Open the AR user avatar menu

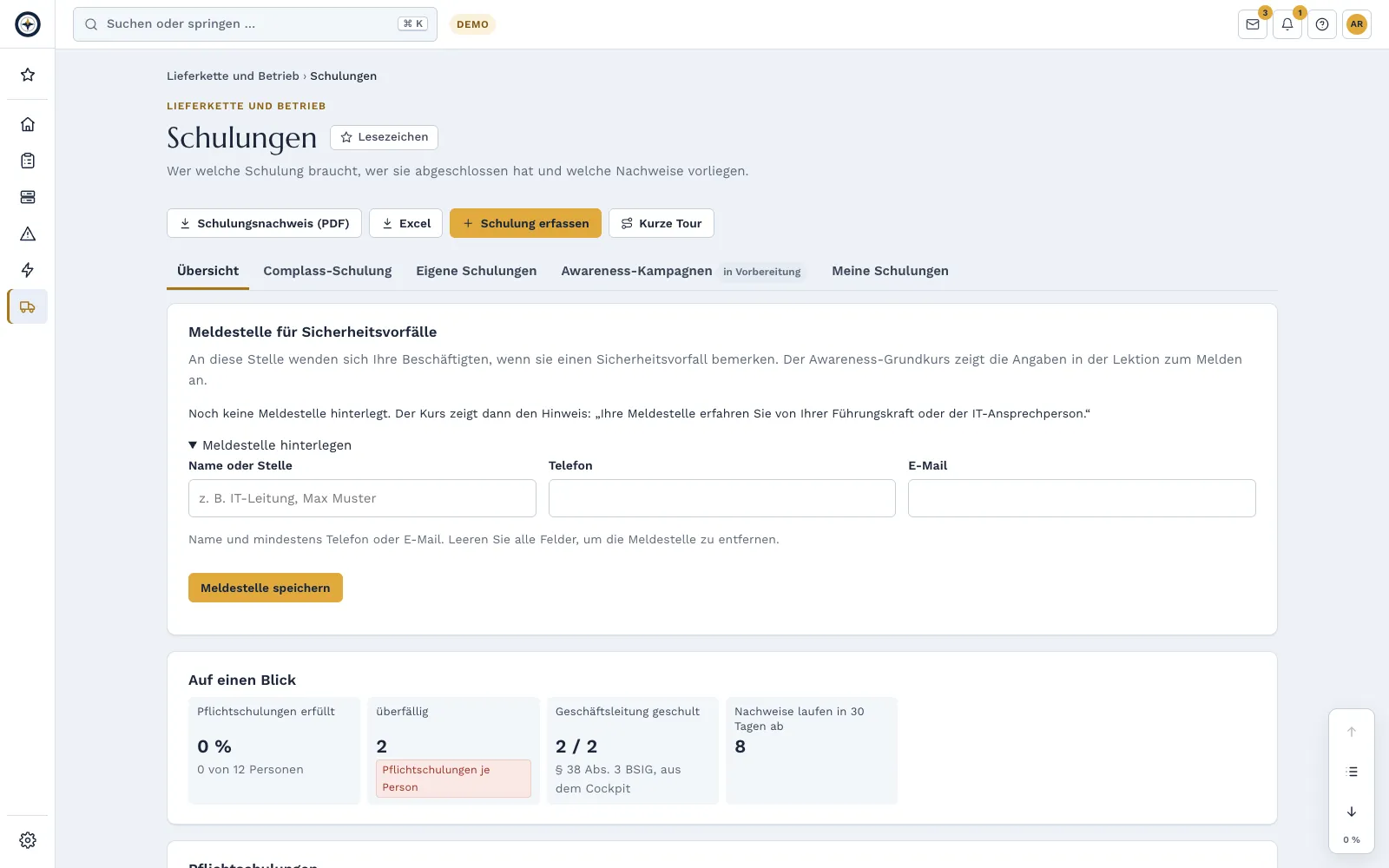coord(1357,24)
